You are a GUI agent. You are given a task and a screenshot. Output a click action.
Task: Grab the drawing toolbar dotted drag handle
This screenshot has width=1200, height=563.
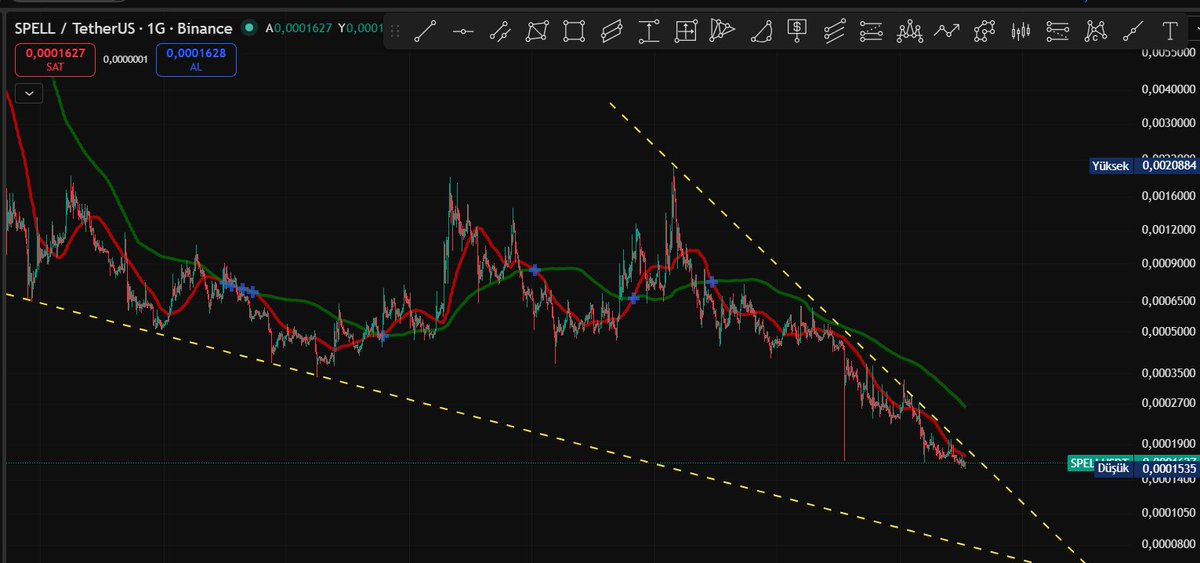(395, 31)
